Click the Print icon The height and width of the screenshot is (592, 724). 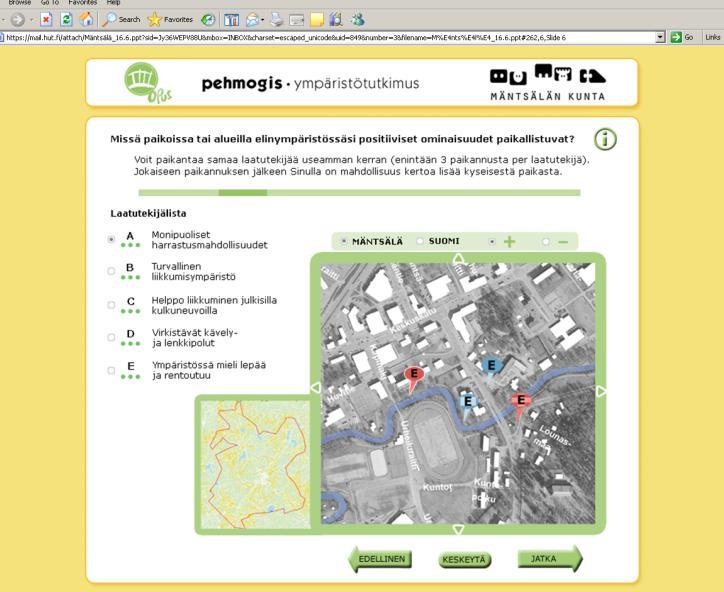tap(276, 19)
